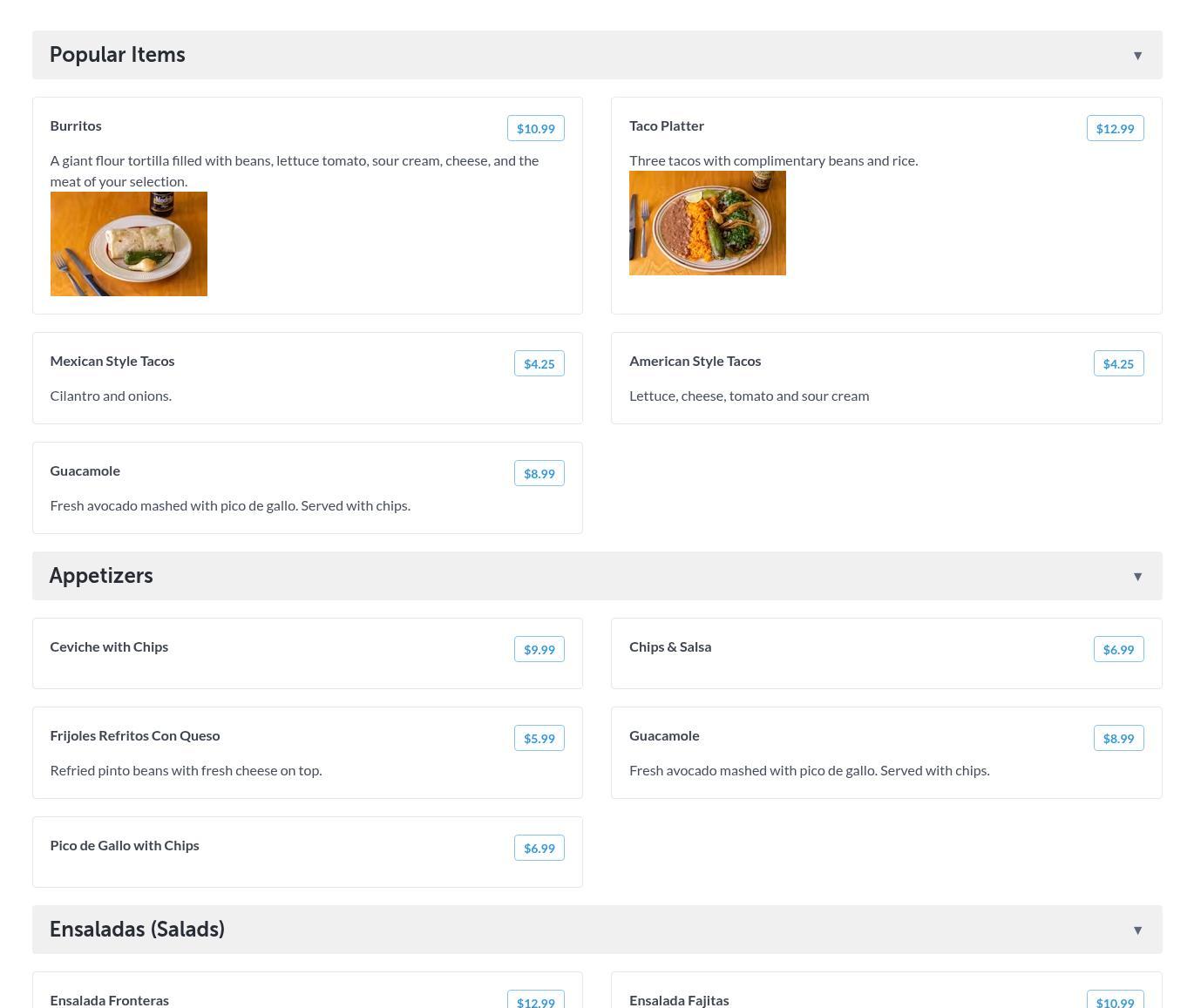Click Frijoles Refritos Con Queso $5.99 price
The height and width of the screenshot is (1008, 1194).
point(539,738)
